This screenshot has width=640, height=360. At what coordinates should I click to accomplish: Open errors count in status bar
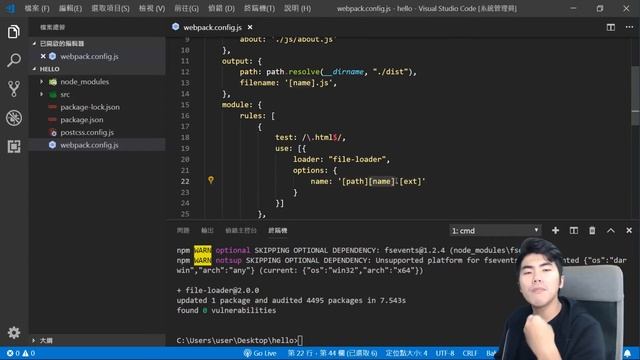pyautogui.click(x=13, y=353)
